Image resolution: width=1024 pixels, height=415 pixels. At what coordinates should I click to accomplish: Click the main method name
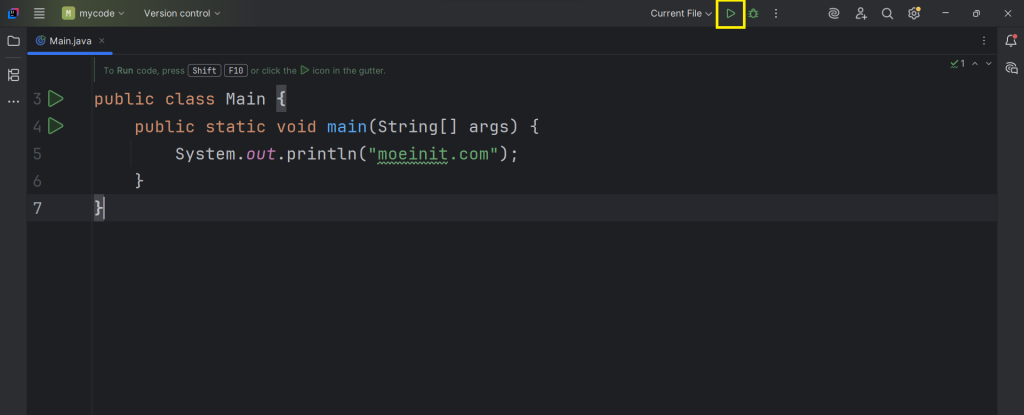(347, 127)
